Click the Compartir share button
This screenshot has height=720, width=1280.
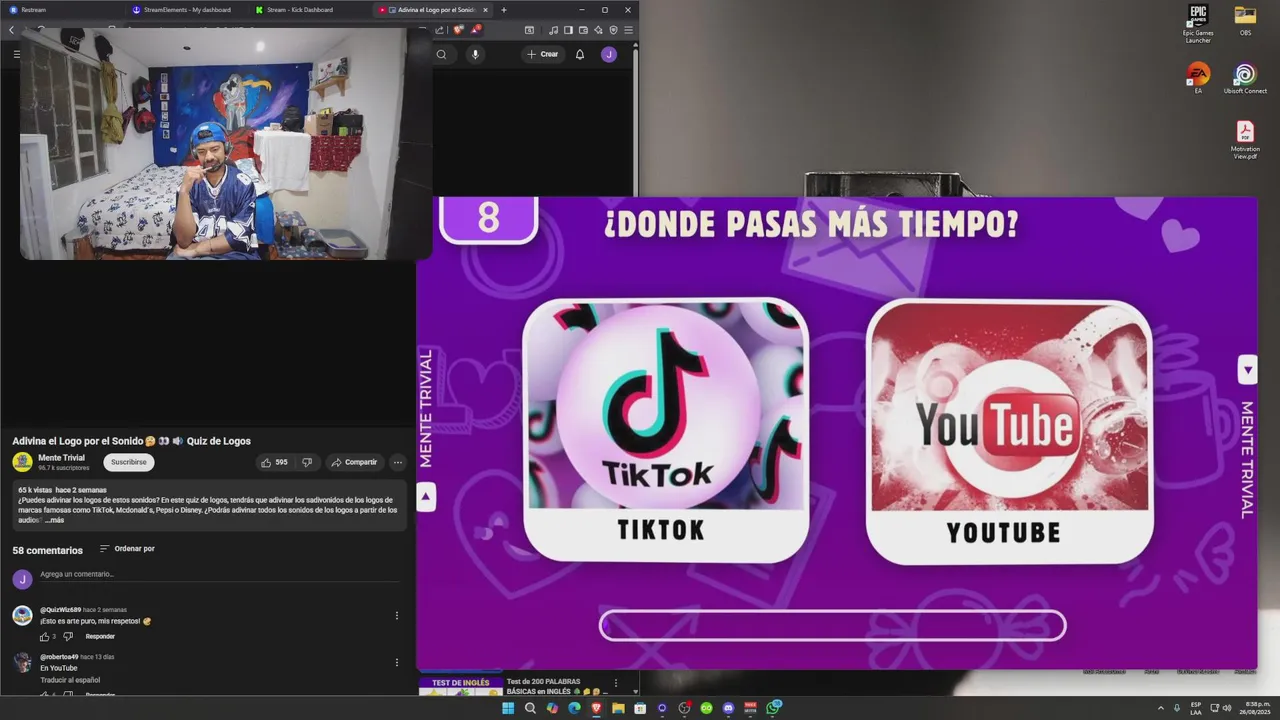click(x=355, y=462)
